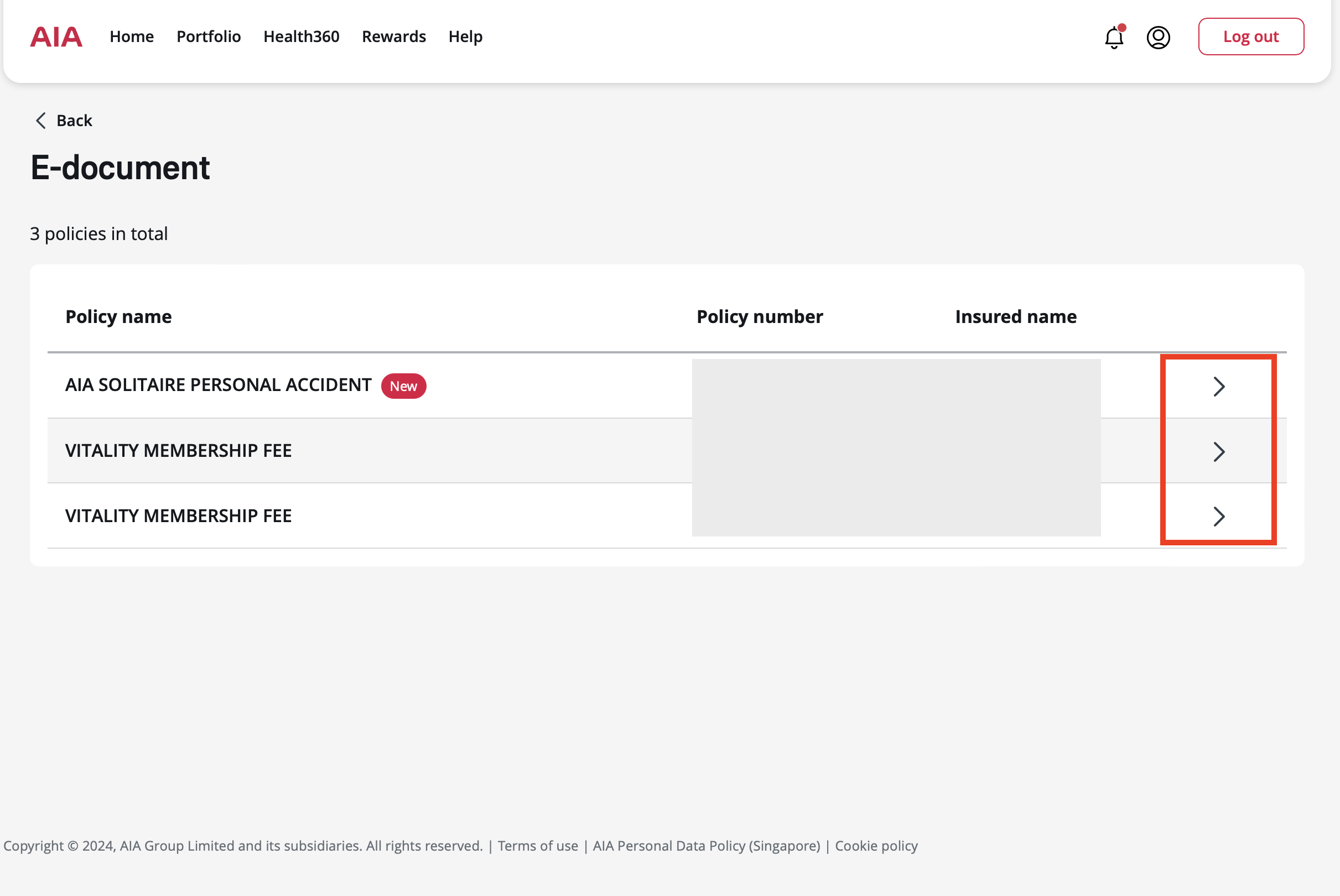Viewport: 1340px width, 896px height.
Task: Select the Rewards menu item
Action: (x=394, y=37)
